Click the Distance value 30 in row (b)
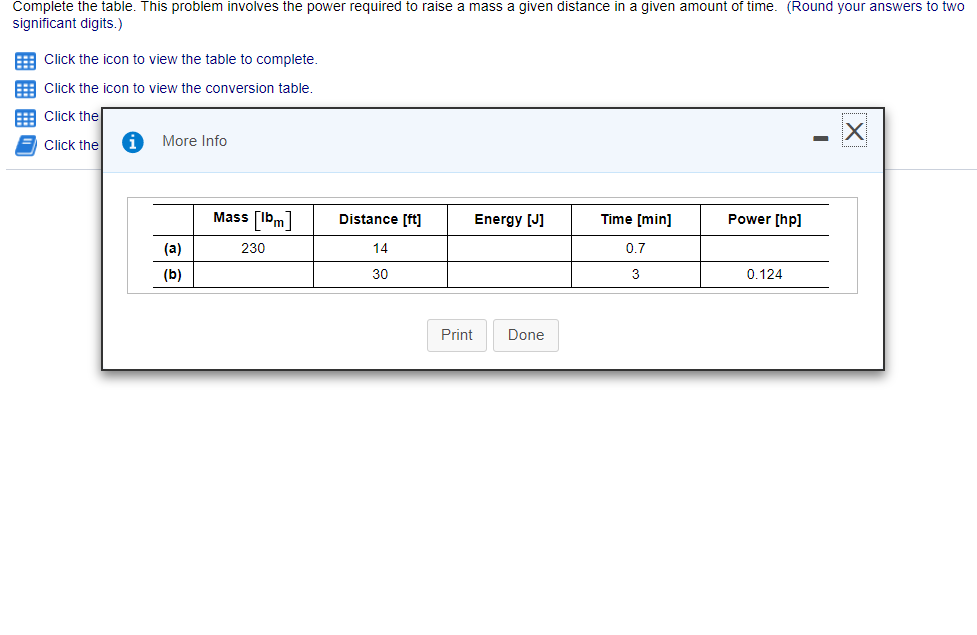 pos(380,274)
